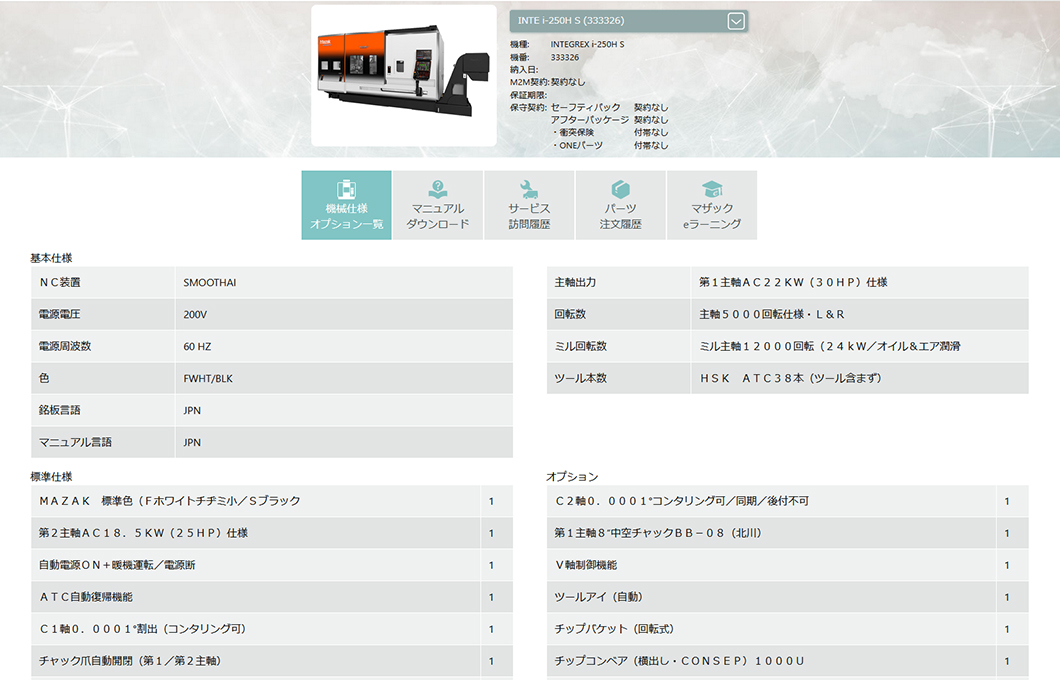1060x680 pixels.
Task: Click the manual question-mark book icon
Action: (x=438, y=189)
